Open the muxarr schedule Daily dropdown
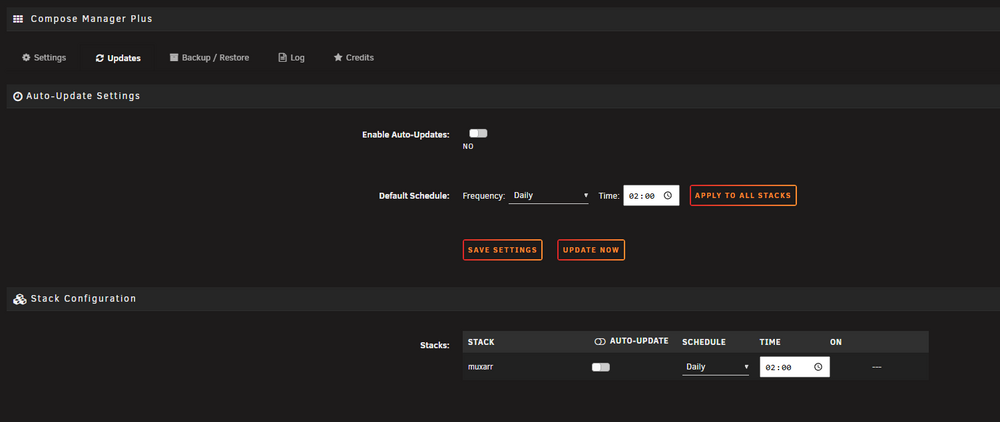 click(x=716, y=367)
